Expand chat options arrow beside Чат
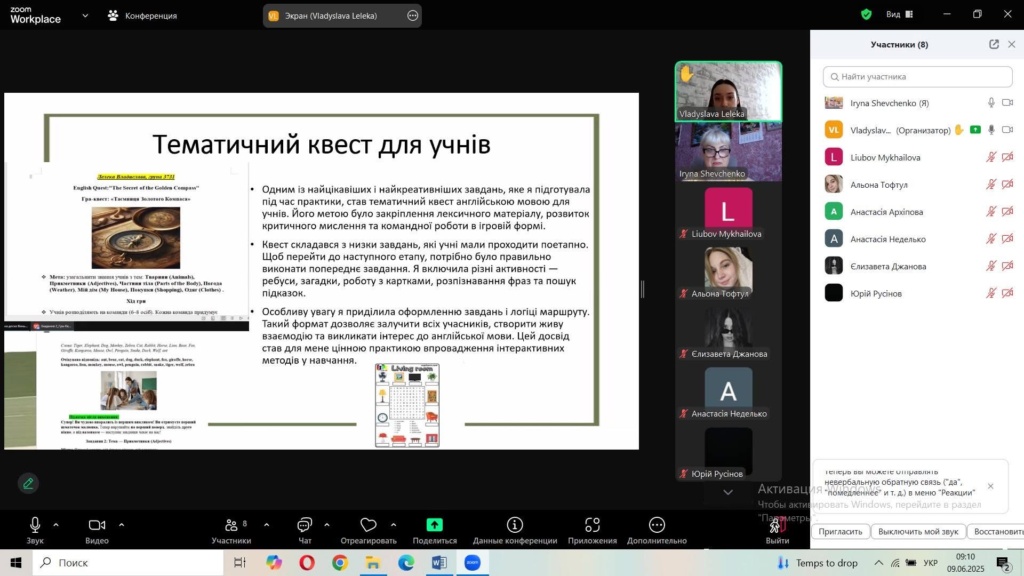The image size is (1024, 576). [327, 524]
